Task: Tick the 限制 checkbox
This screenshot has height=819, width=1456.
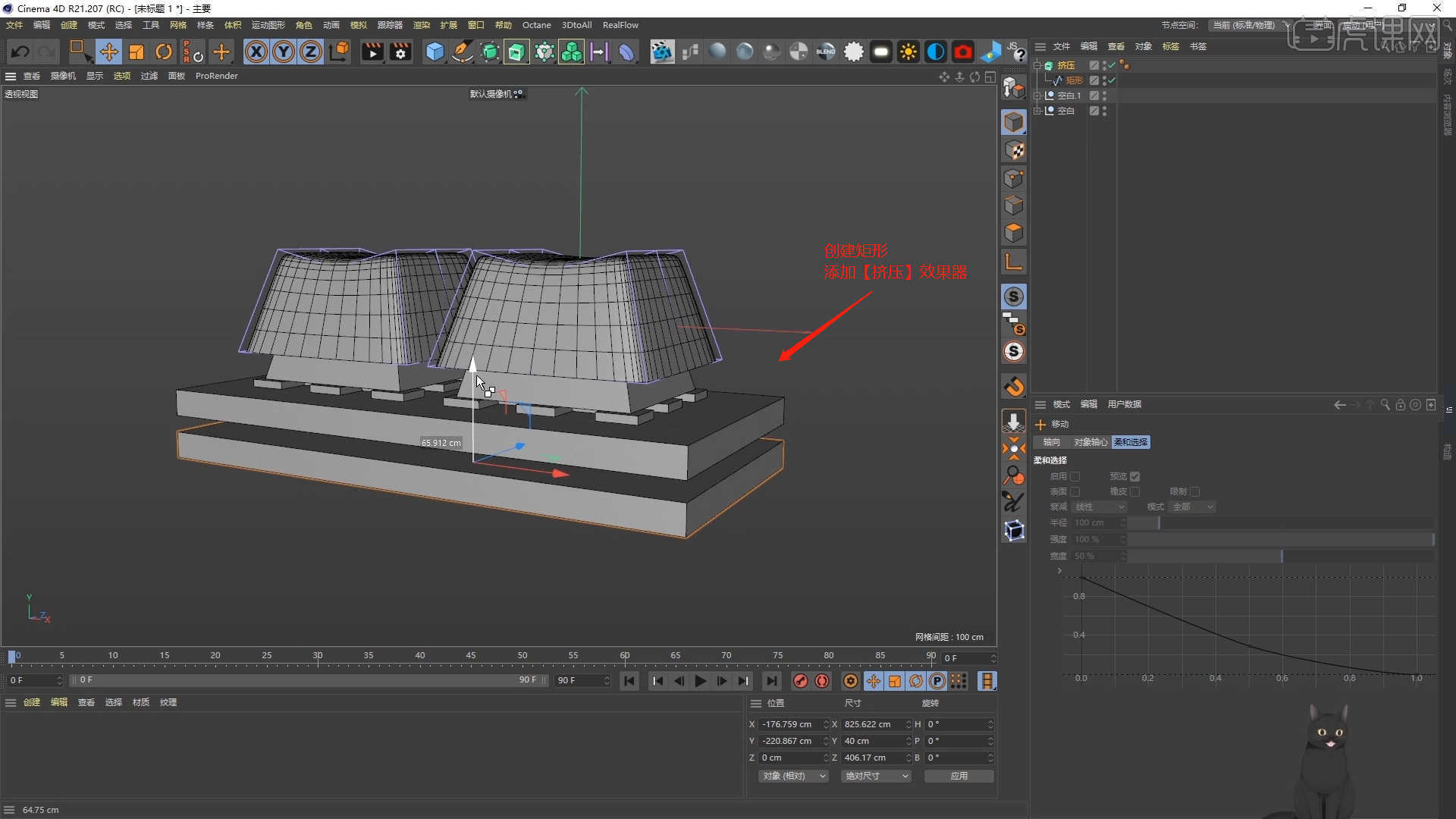Action: 1195,491
